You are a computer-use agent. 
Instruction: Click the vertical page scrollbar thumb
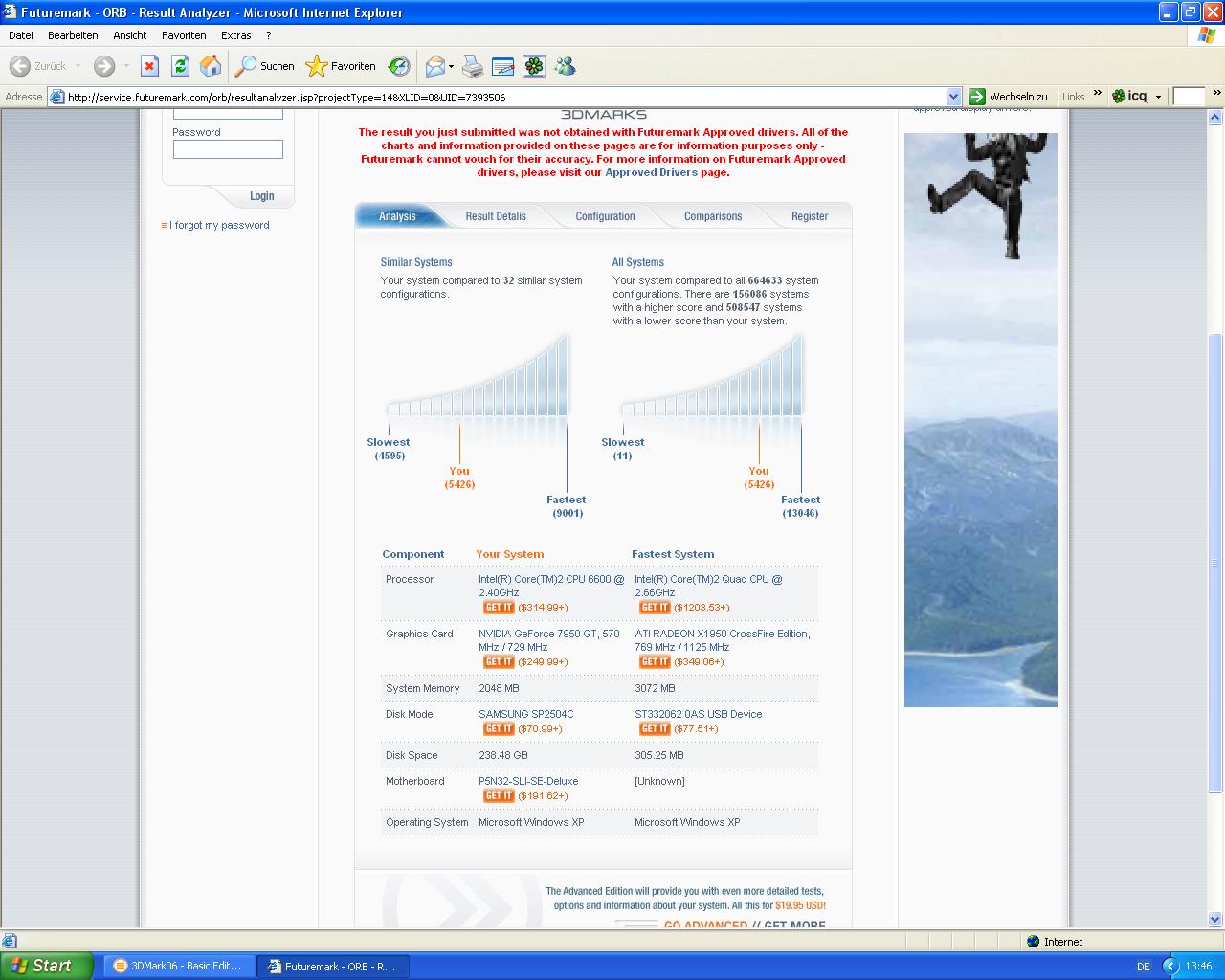(1215, 563)
